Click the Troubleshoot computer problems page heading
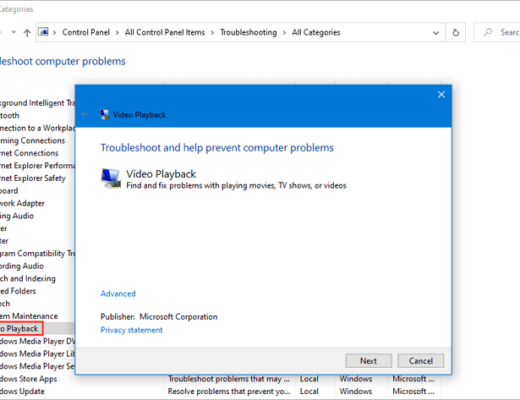 point(63,61)
